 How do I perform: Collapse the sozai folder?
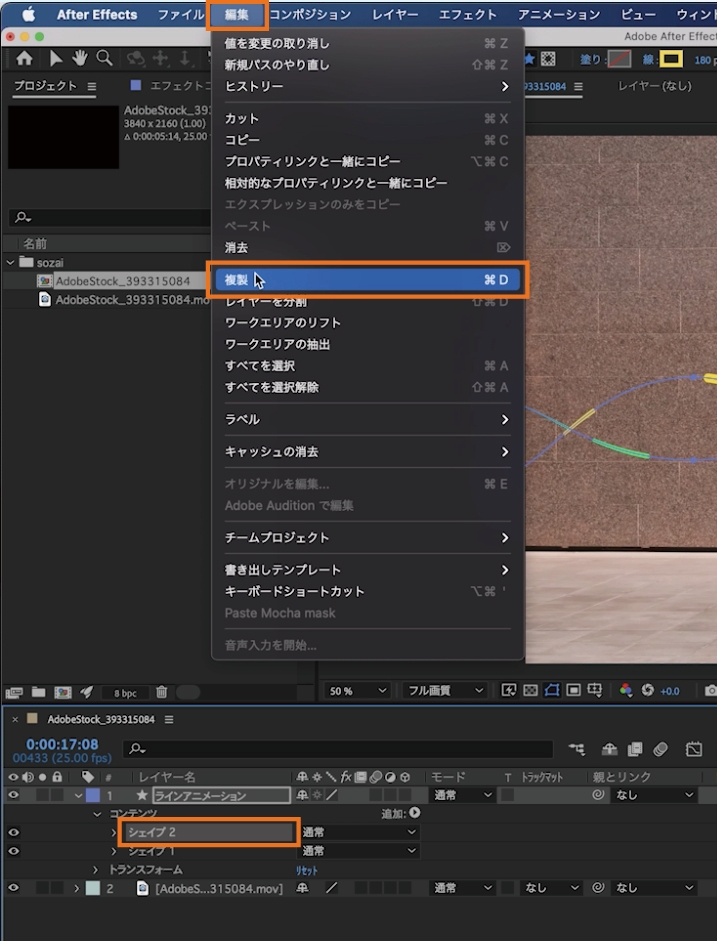pyautogui.click(x=10, y=262)
